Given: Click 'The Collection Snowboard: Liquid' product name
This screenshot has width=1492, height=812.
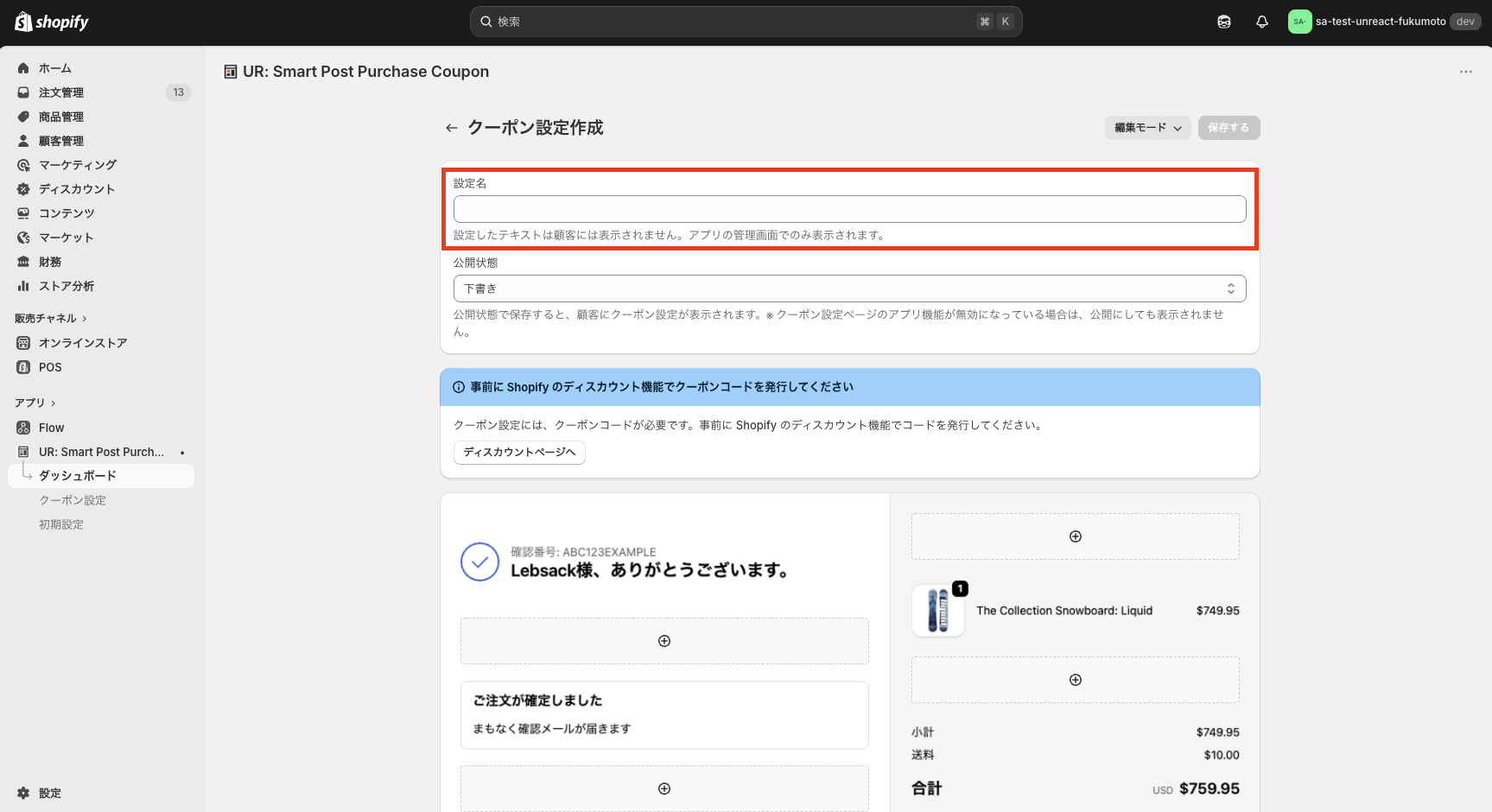Looking at the screenshot, I should [x=1064, y=611].
